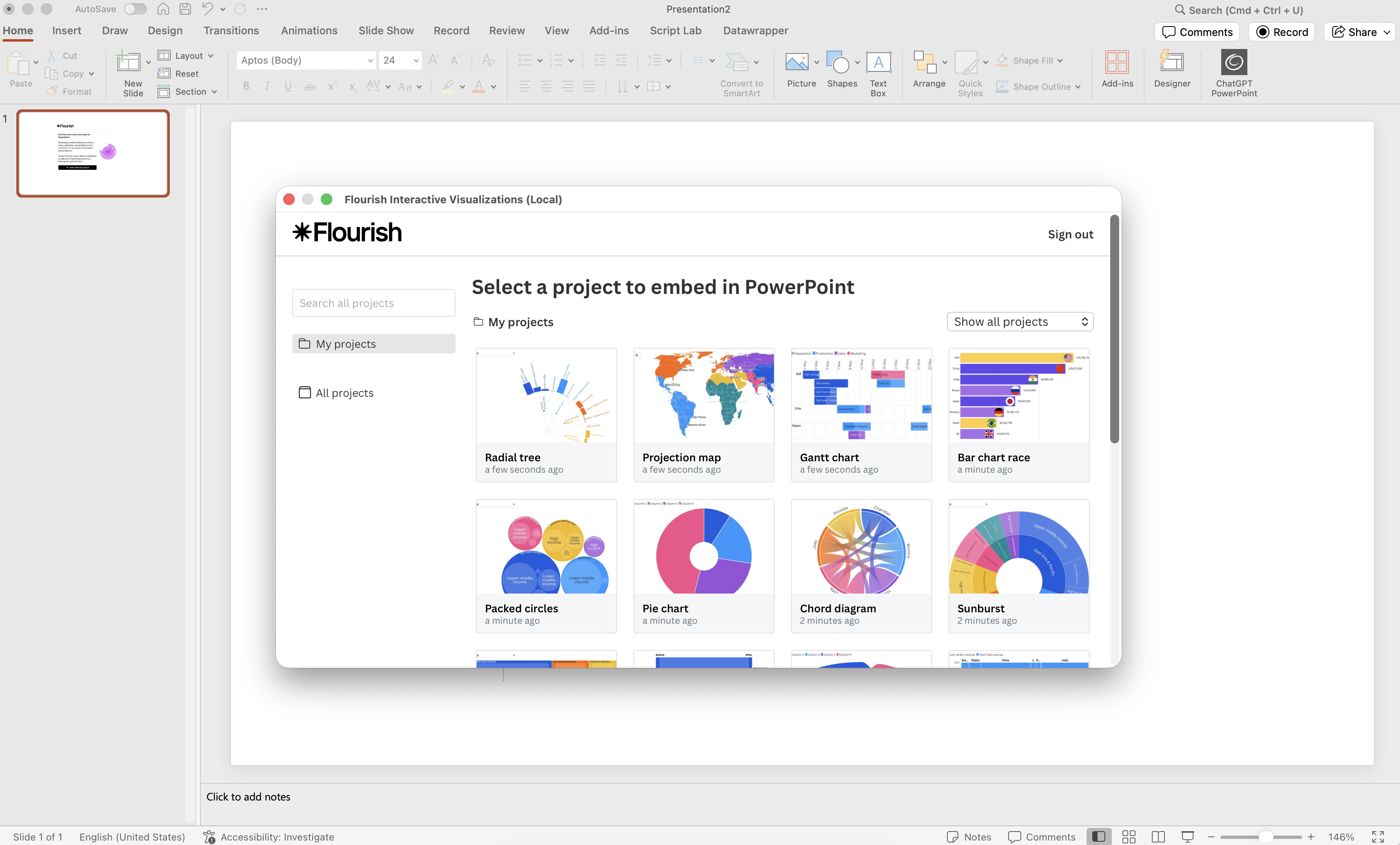Expand the font name Aptos (Body) dropdown
Screen dimensions: 1400x845
point(370,60)
